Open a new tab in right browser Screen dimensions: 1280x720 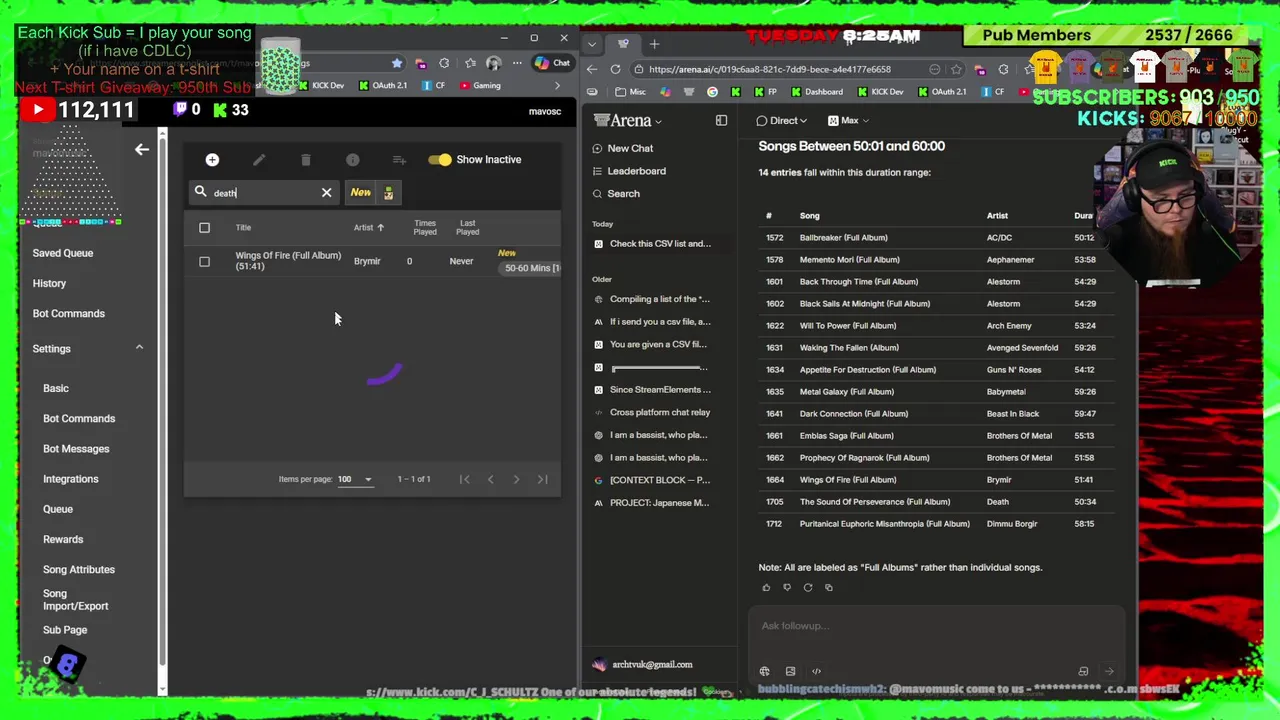654,44
